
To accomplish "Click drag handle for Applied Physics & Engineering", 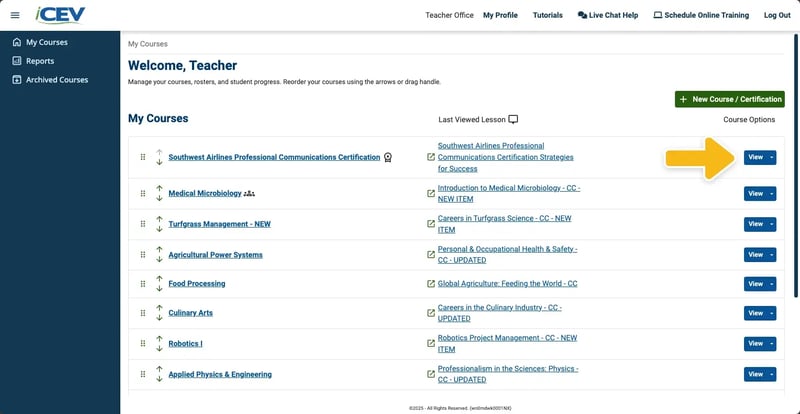I will click(x=143, y=374).
